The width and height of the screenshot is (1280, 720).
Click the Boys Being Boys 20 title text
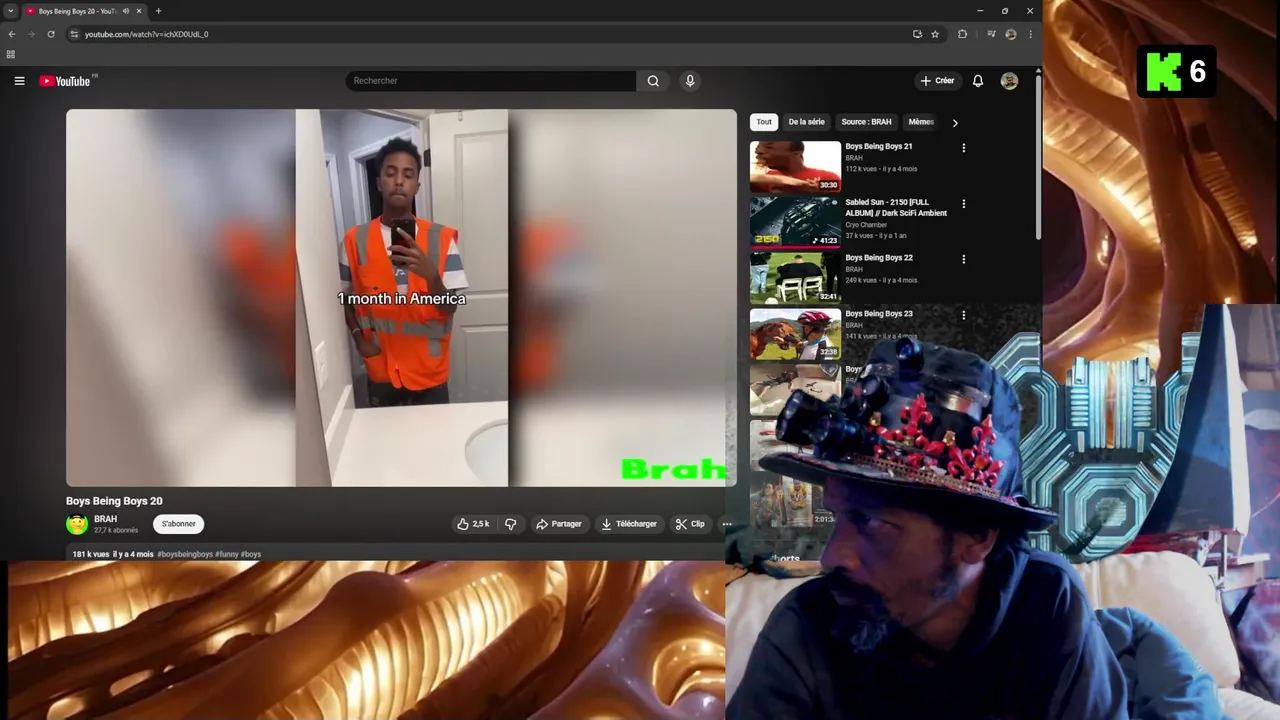pyautogui.click(x=114, y=501)
